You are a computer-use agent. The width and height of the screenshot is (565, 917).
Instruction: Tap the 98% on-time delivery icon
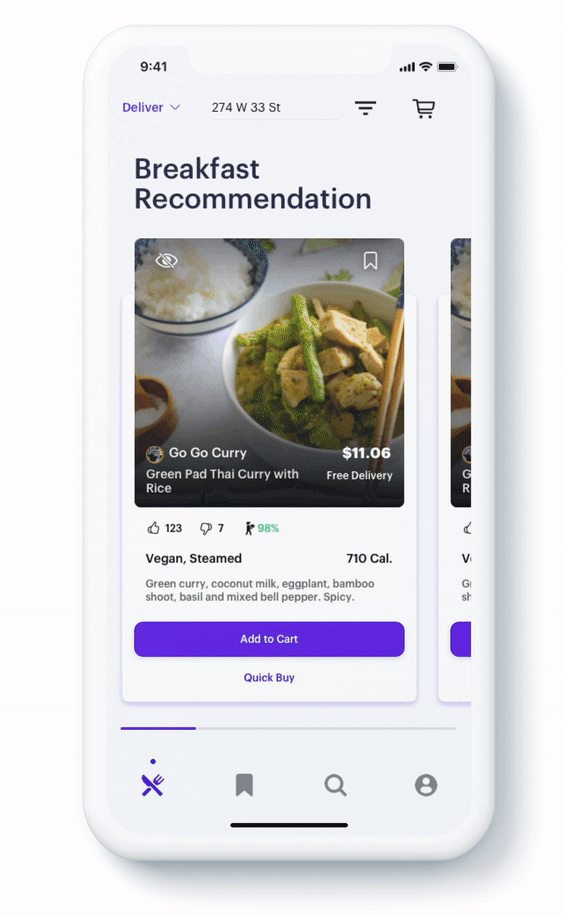(249, 528)
